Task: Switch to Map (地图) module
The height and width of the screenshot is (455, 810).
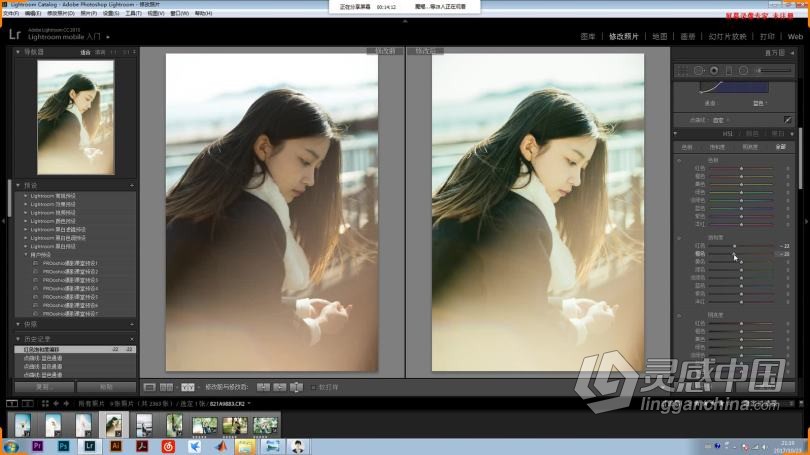Action: point(660,37)
